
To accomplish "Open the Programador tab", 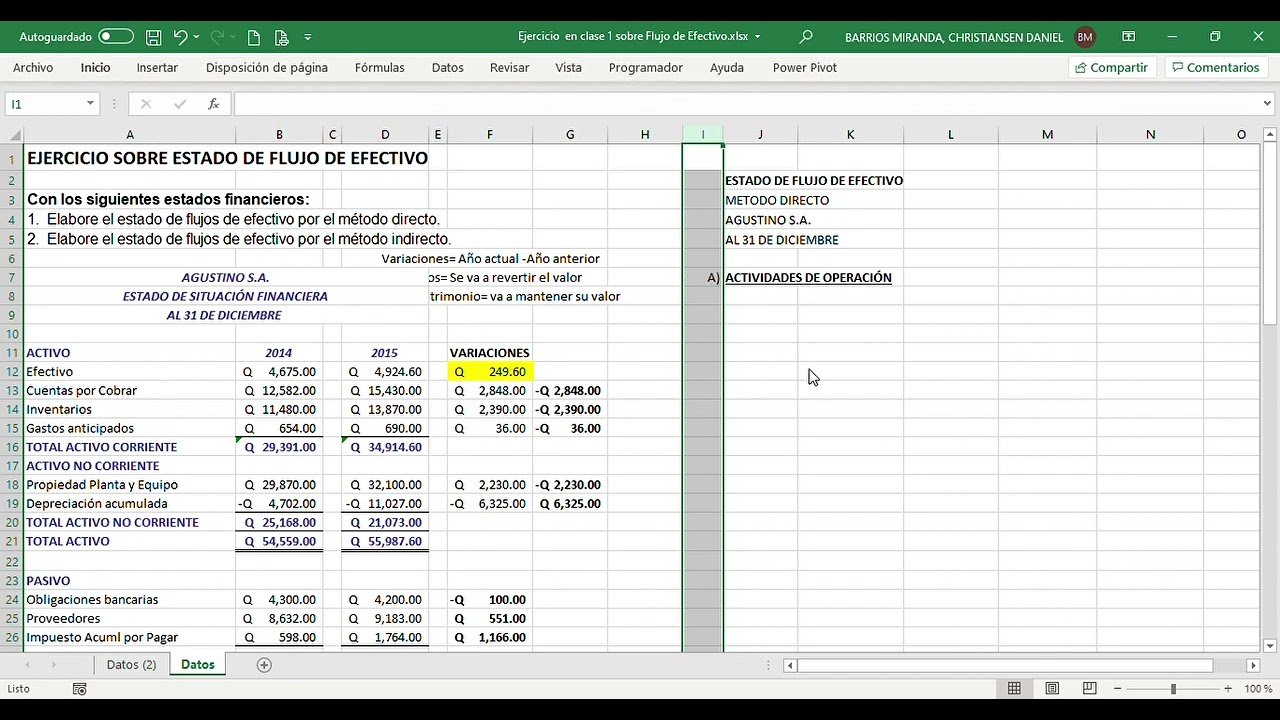I will point(646,68).
